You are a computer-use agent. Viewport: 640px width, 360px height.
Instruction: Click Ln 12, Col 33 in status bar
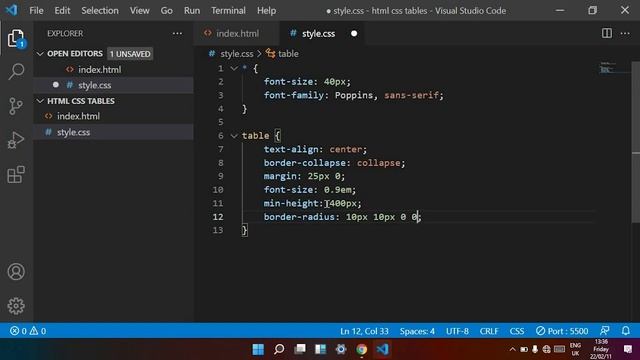(364, 331)
